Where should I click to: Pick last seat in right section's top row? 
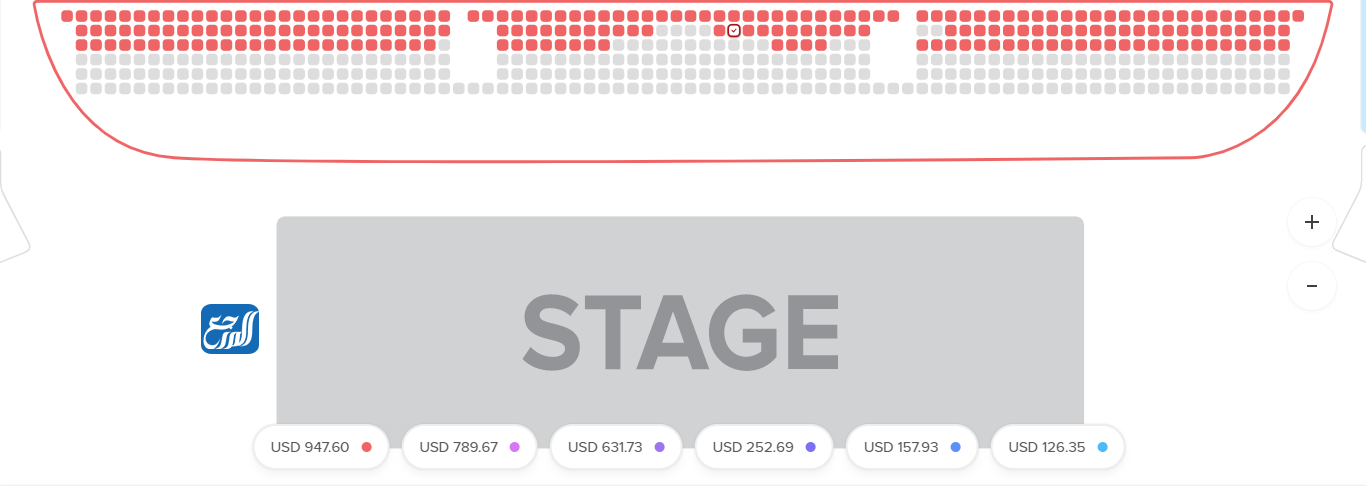[x=1298, y=16]
